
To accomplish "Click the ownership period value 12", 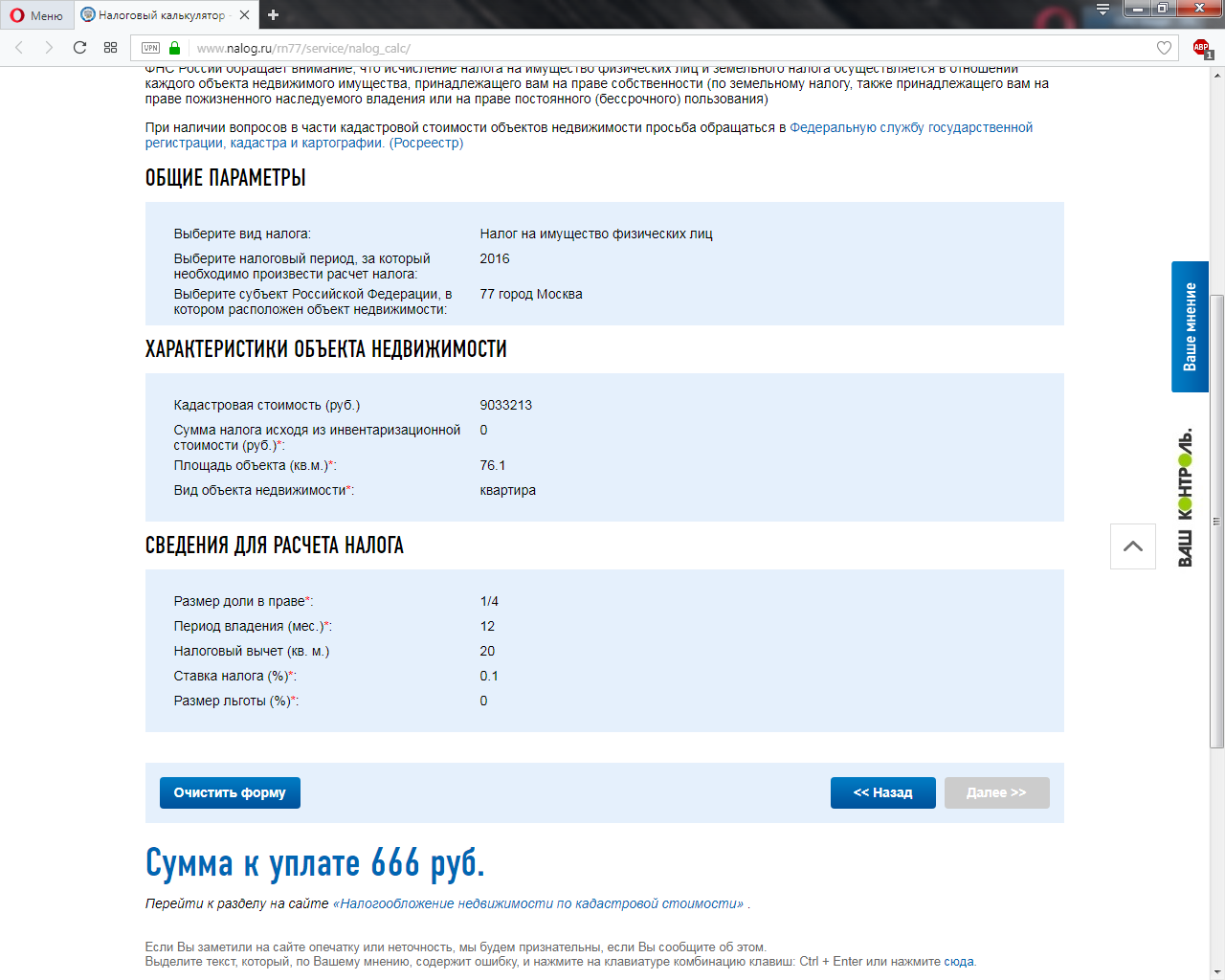I will coord(487,626).
